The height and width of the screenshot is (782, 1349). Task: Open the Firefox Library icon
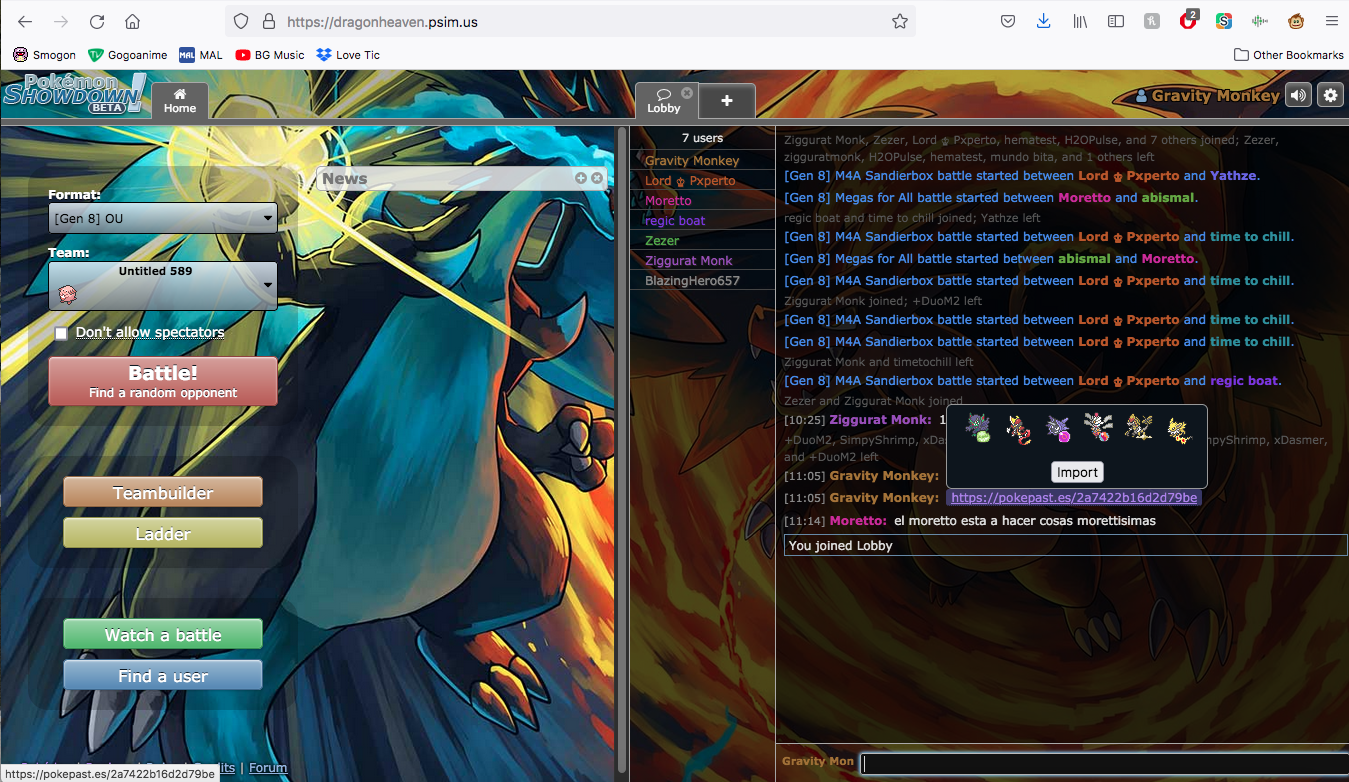tap(1080, 21)
